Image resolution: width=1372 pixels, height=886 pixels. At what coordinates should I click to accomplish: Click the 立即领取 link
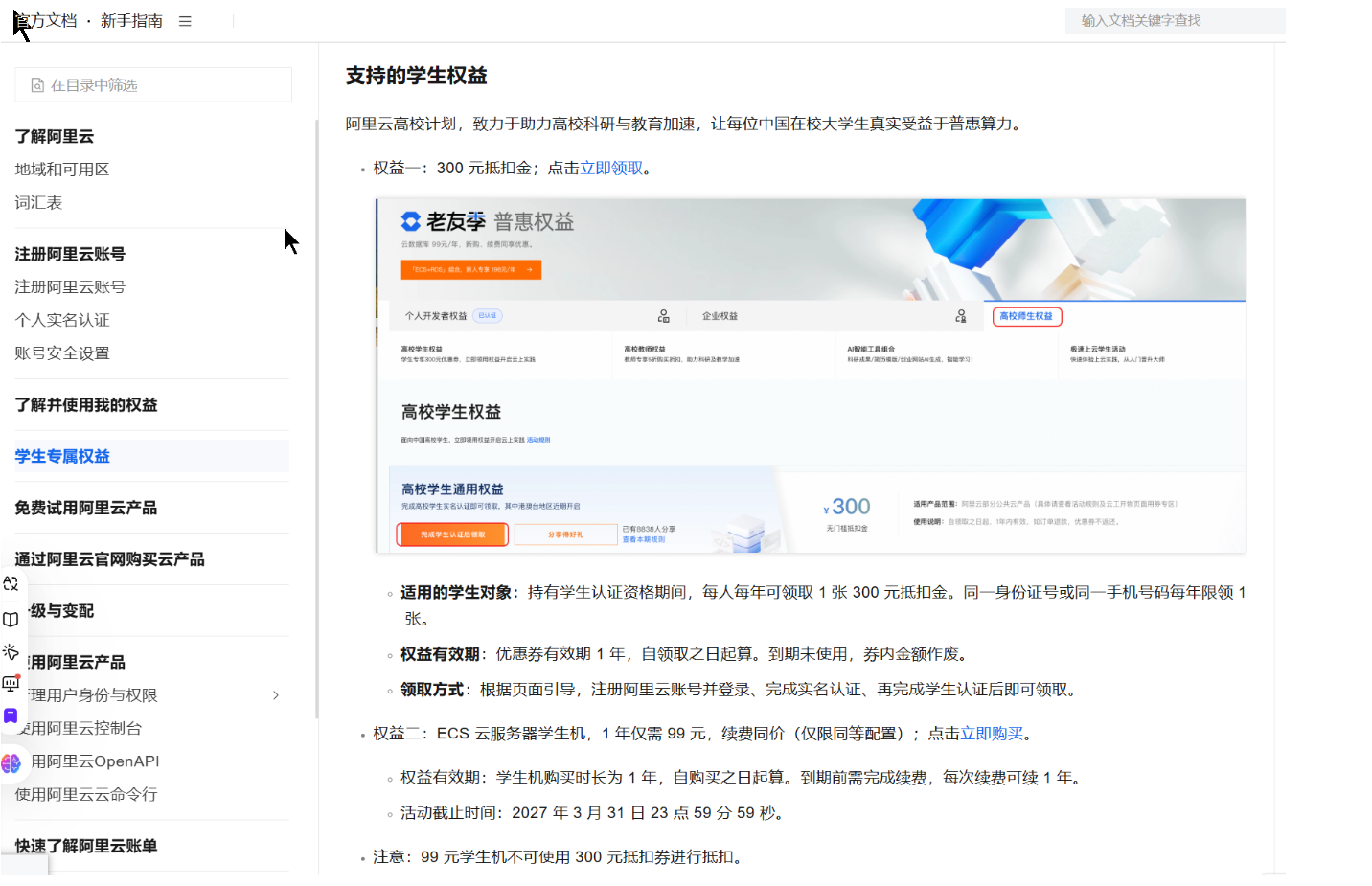pos(611,168)
